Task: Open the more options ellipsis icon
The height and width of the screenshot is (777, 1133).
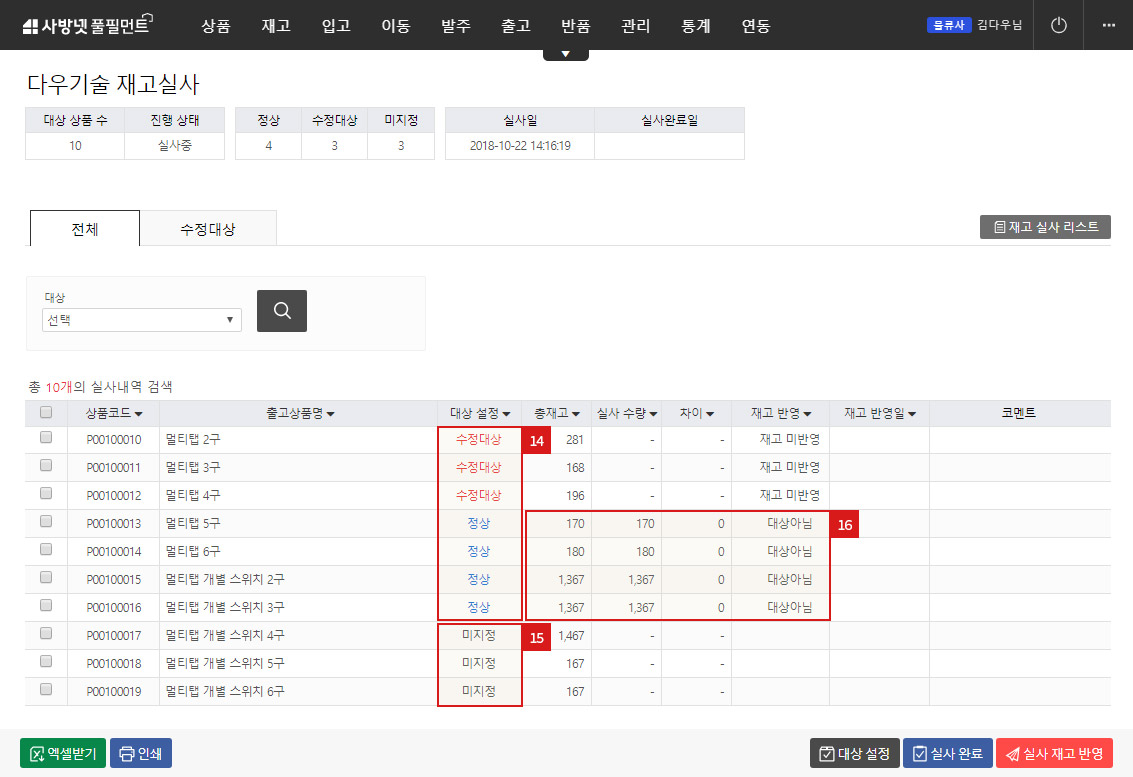Action: coord(1108,25)
